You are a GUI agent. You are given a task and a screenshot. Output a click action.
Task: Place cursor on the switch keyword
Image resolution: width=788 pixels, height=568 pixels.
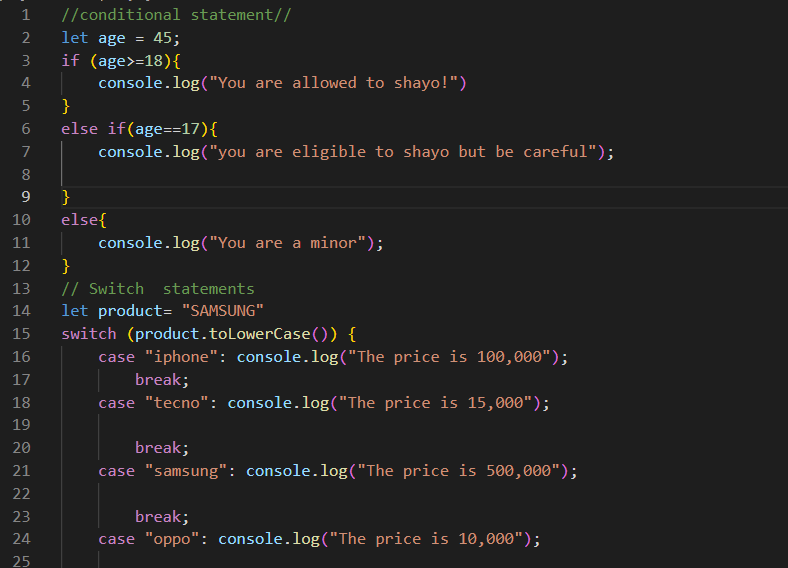click(88, 334)
